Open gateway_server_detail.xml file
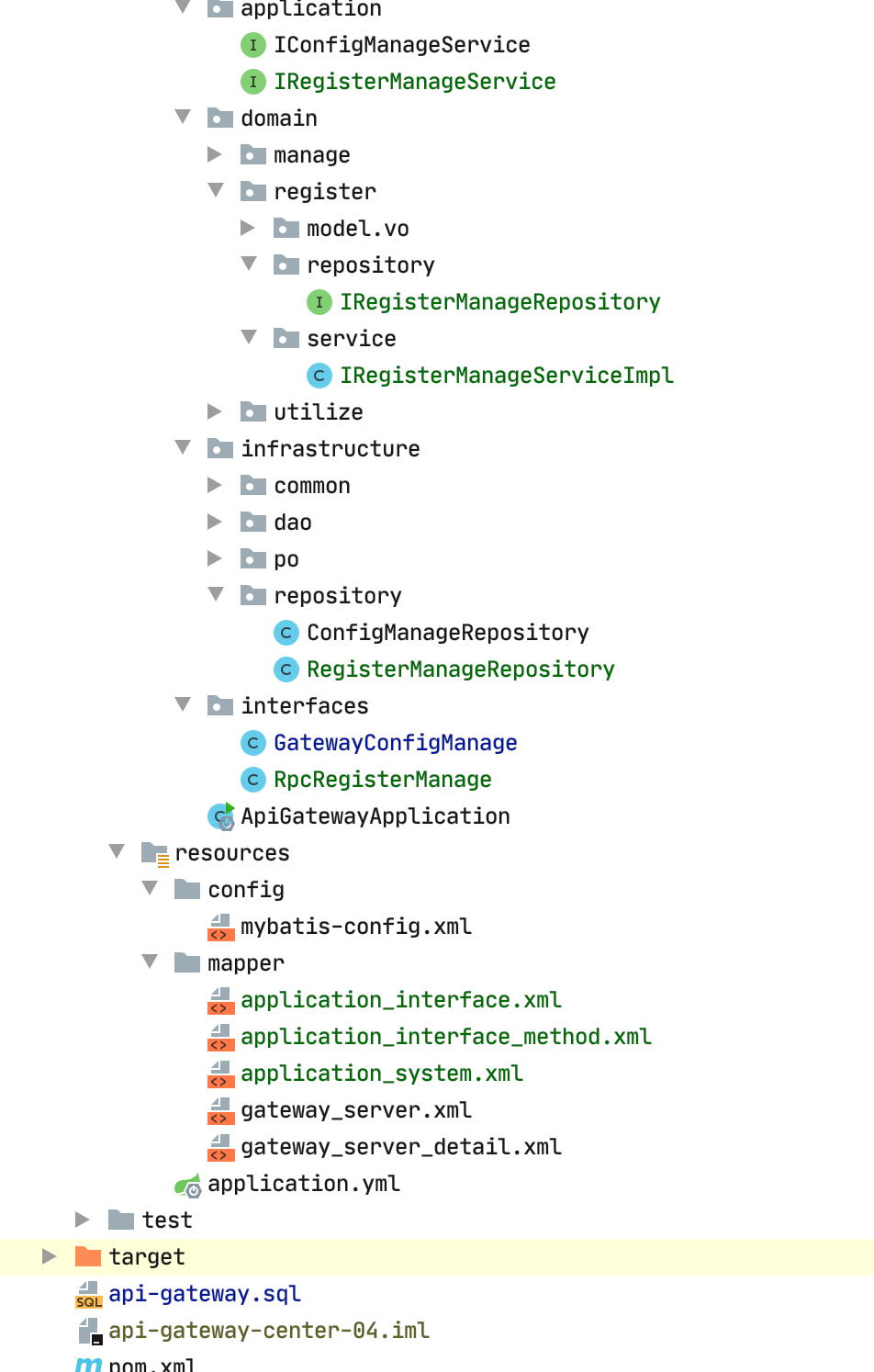This screenshot has height=1372, width=874. coord(400,1147)
